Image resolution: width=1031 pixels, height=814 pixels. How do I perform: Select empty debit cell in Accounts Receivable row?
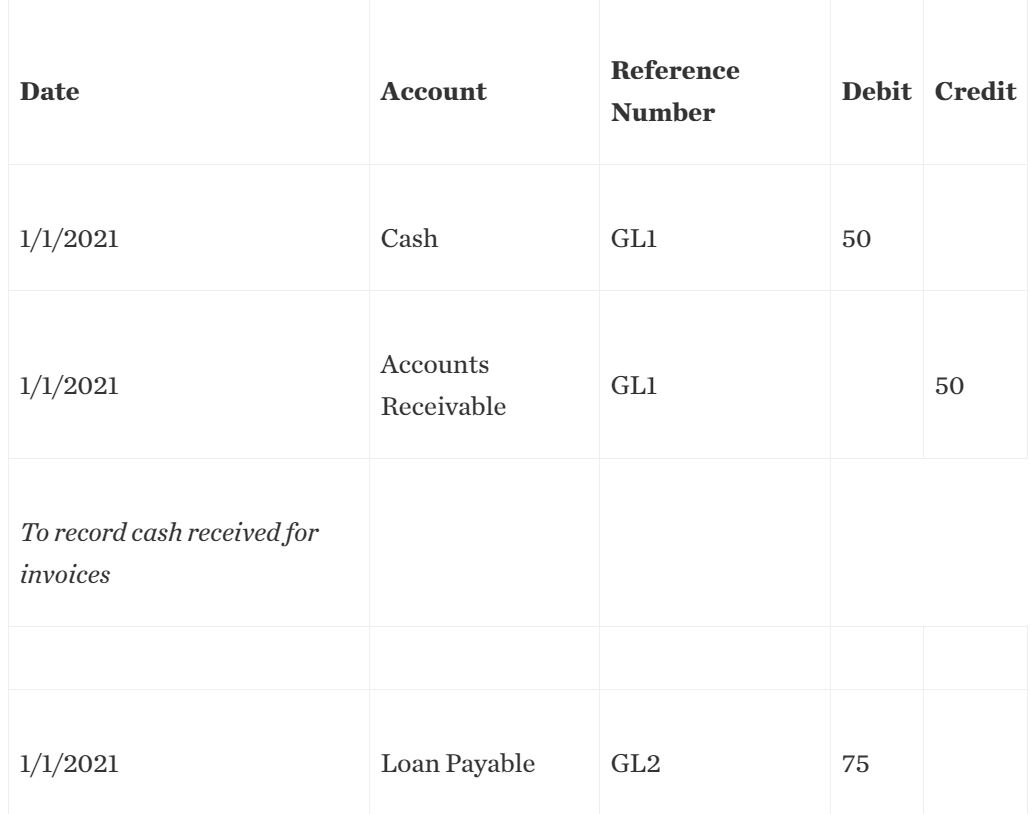(875, 387)
